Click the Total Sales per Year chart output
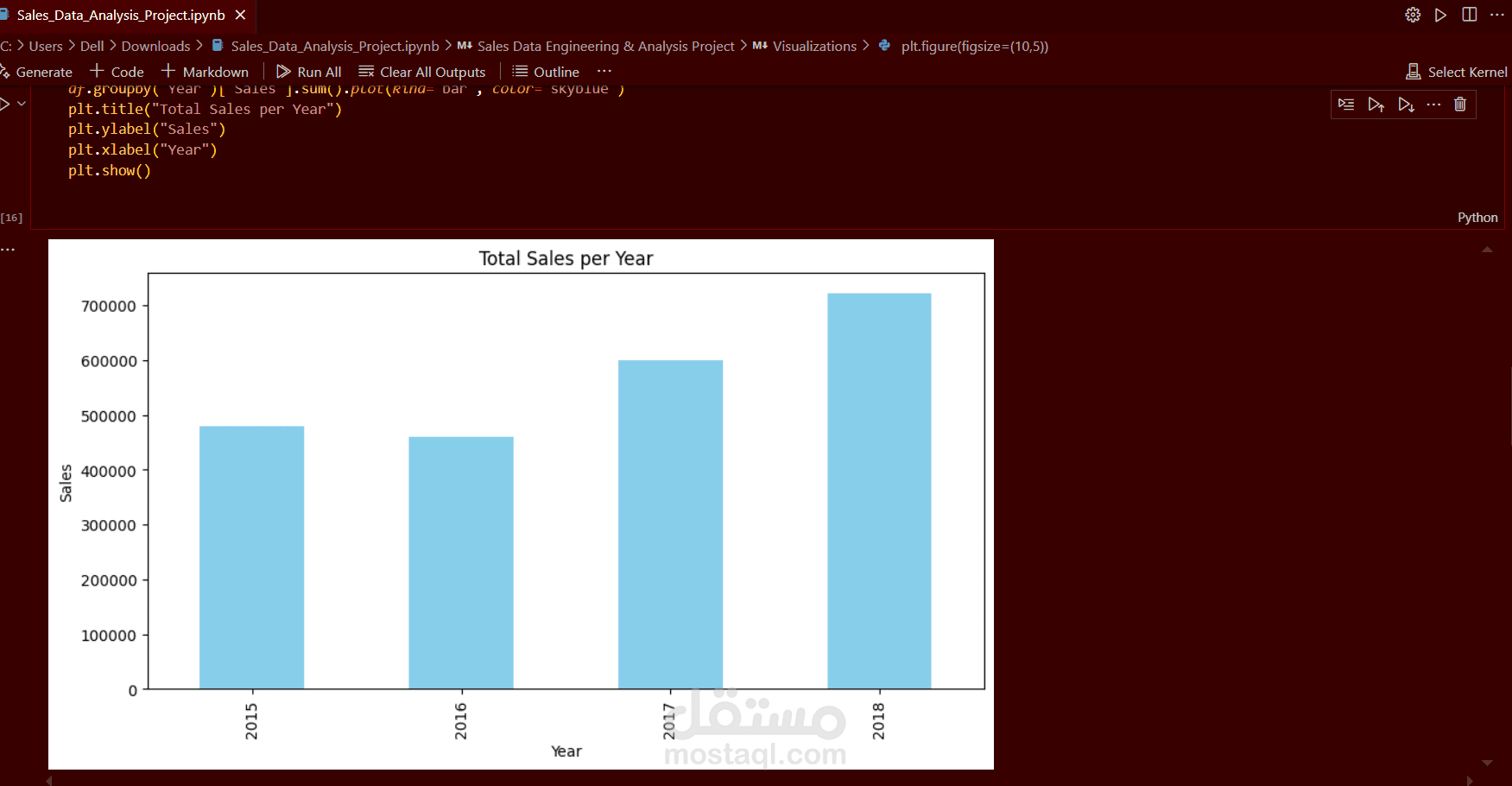The image size is (1512, 786). 521,504
